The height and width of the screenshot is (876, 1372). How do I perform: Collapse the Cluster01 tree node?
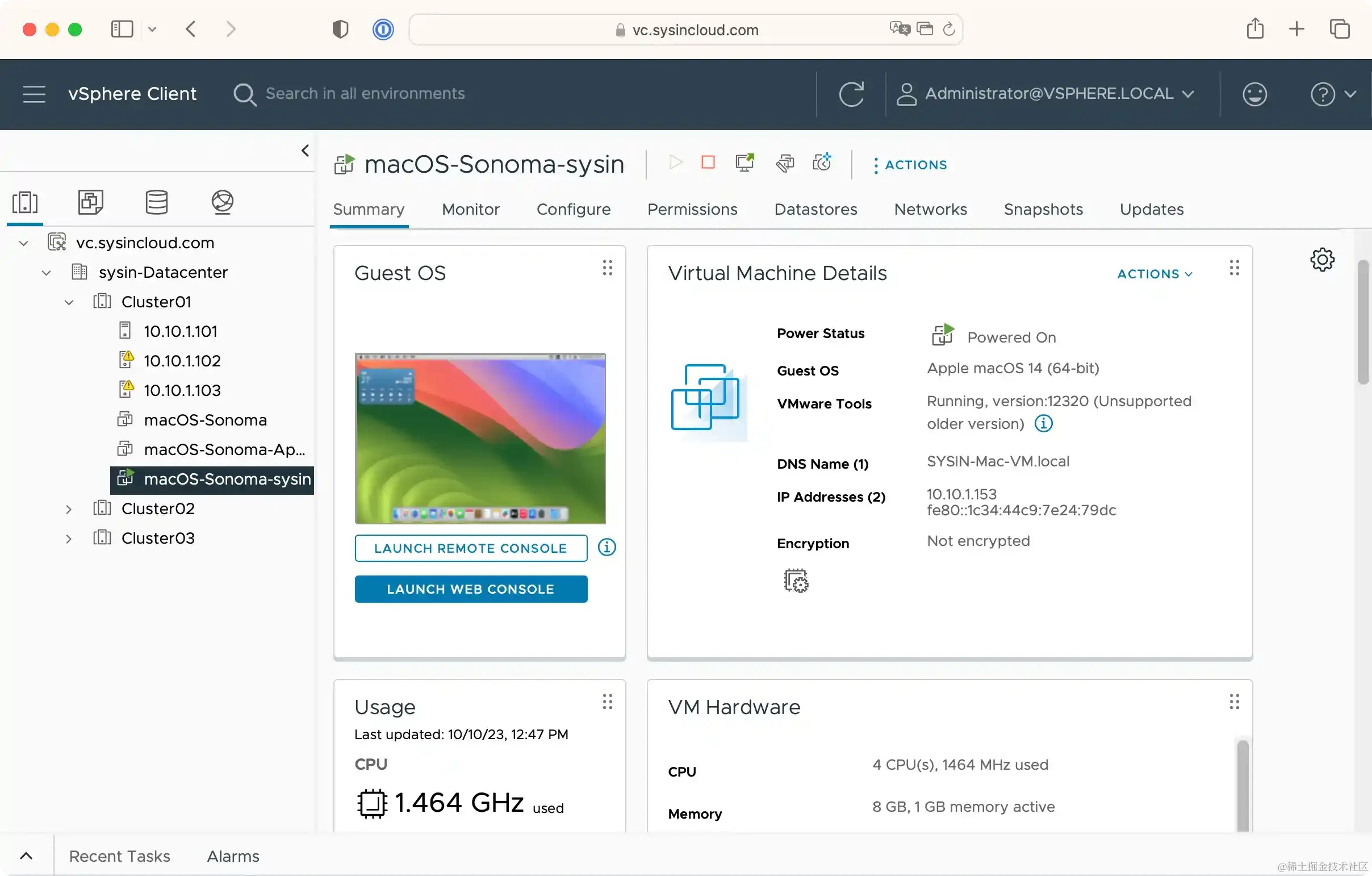tap(69, 302)
